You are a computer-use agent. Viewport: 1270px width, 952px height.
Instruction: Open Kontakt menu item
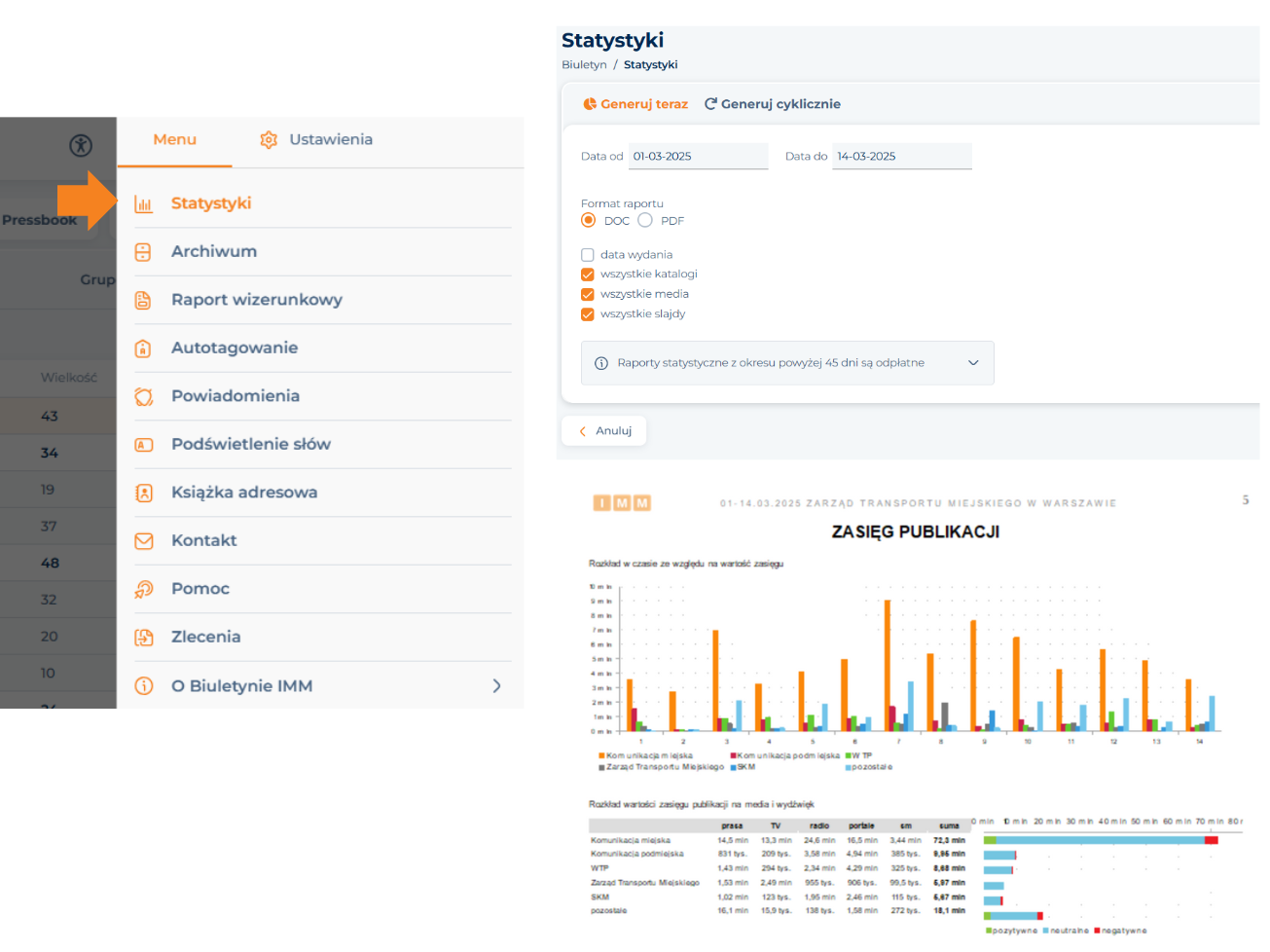tap(322, 541)
